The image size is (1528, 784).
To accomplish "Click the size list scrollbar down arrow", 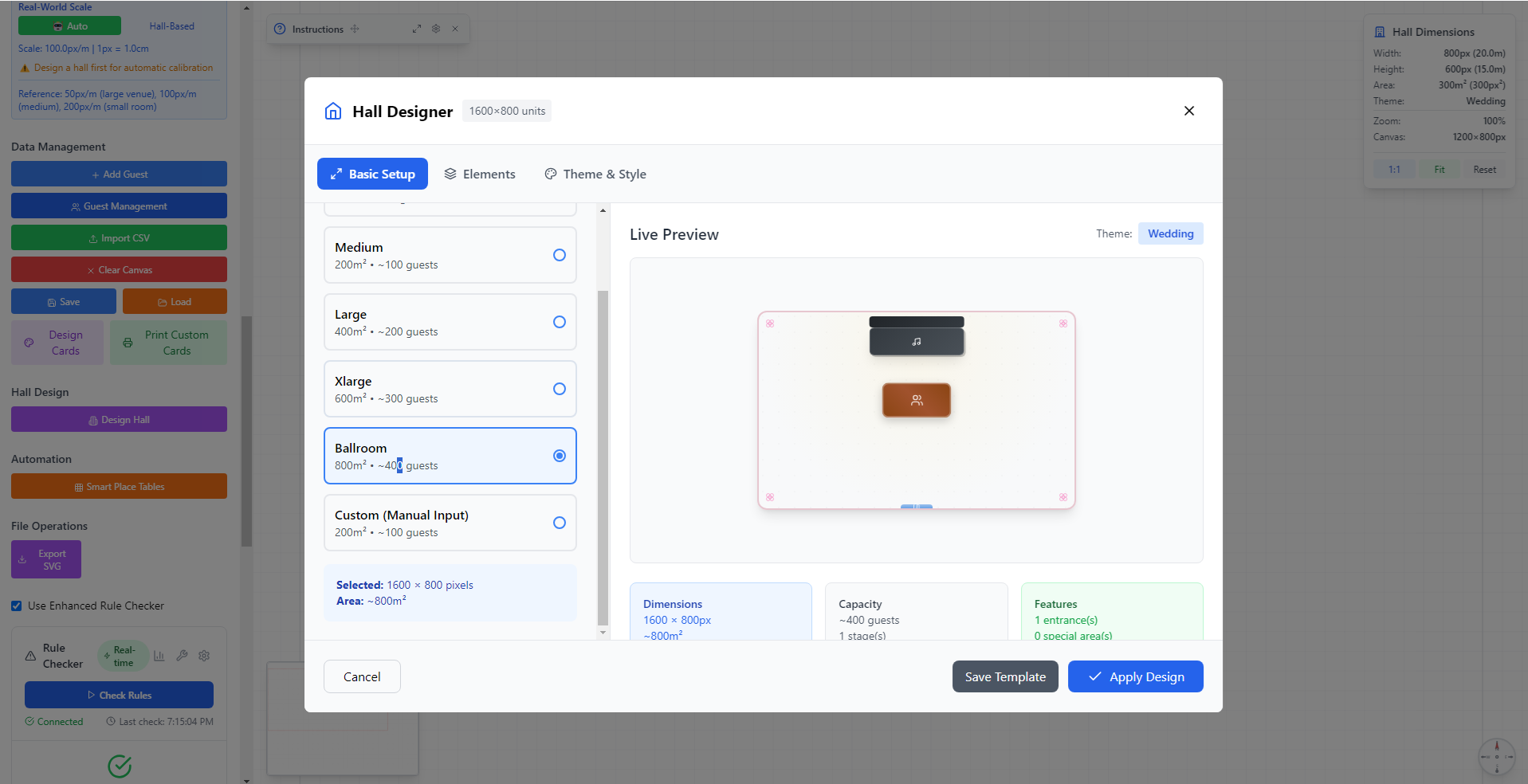I will (603, 633).
